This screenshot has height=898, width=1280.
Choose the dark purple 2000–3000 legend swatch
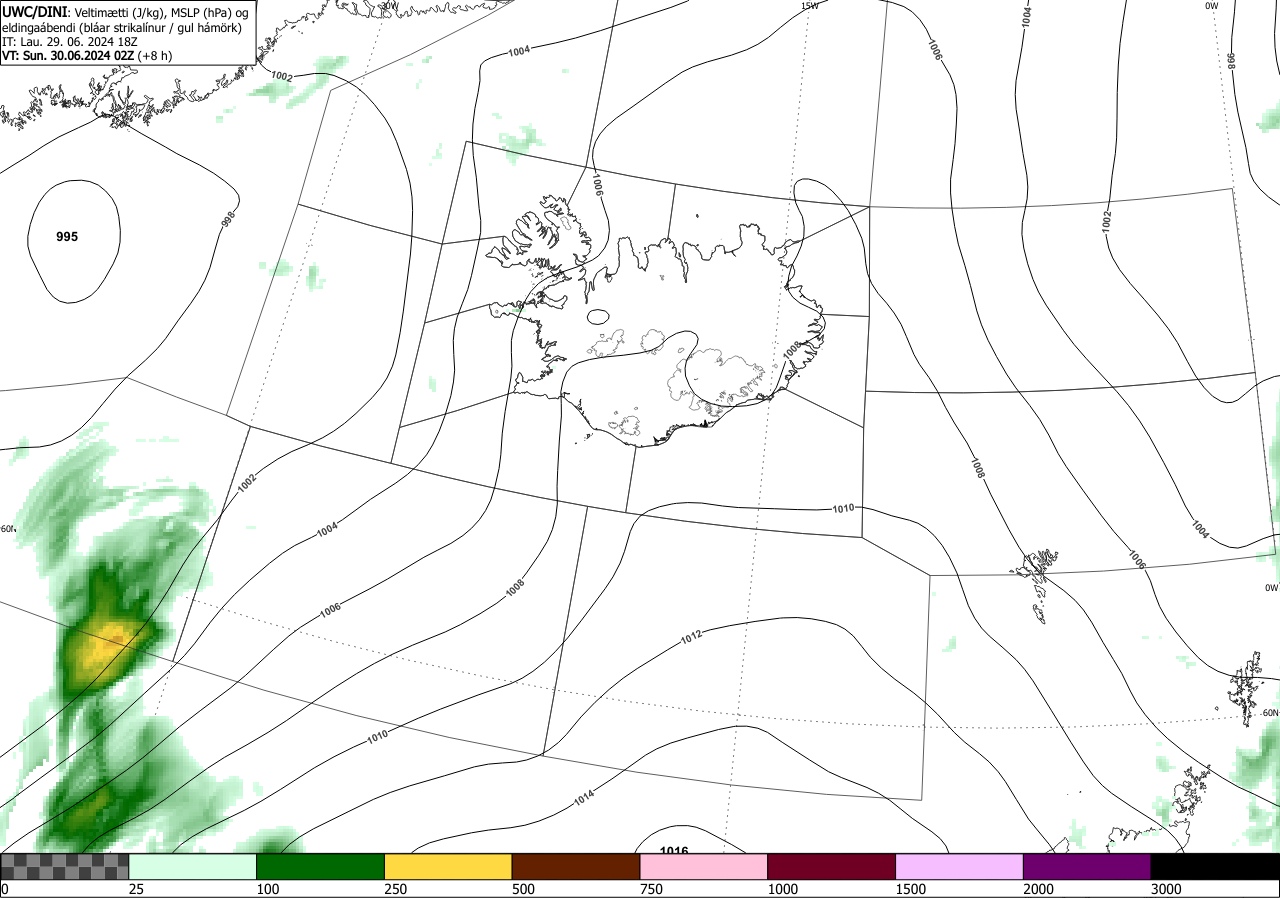[1088, 866]
